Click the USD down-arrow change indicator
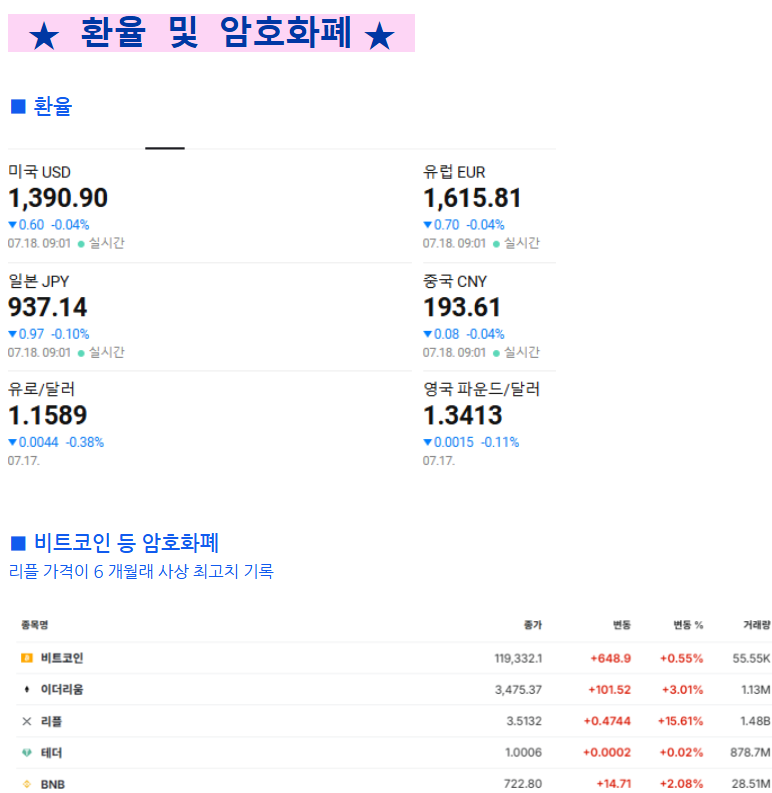Image resolution: width=772 pixels, height=793 pixels. [x=13, y=225]
